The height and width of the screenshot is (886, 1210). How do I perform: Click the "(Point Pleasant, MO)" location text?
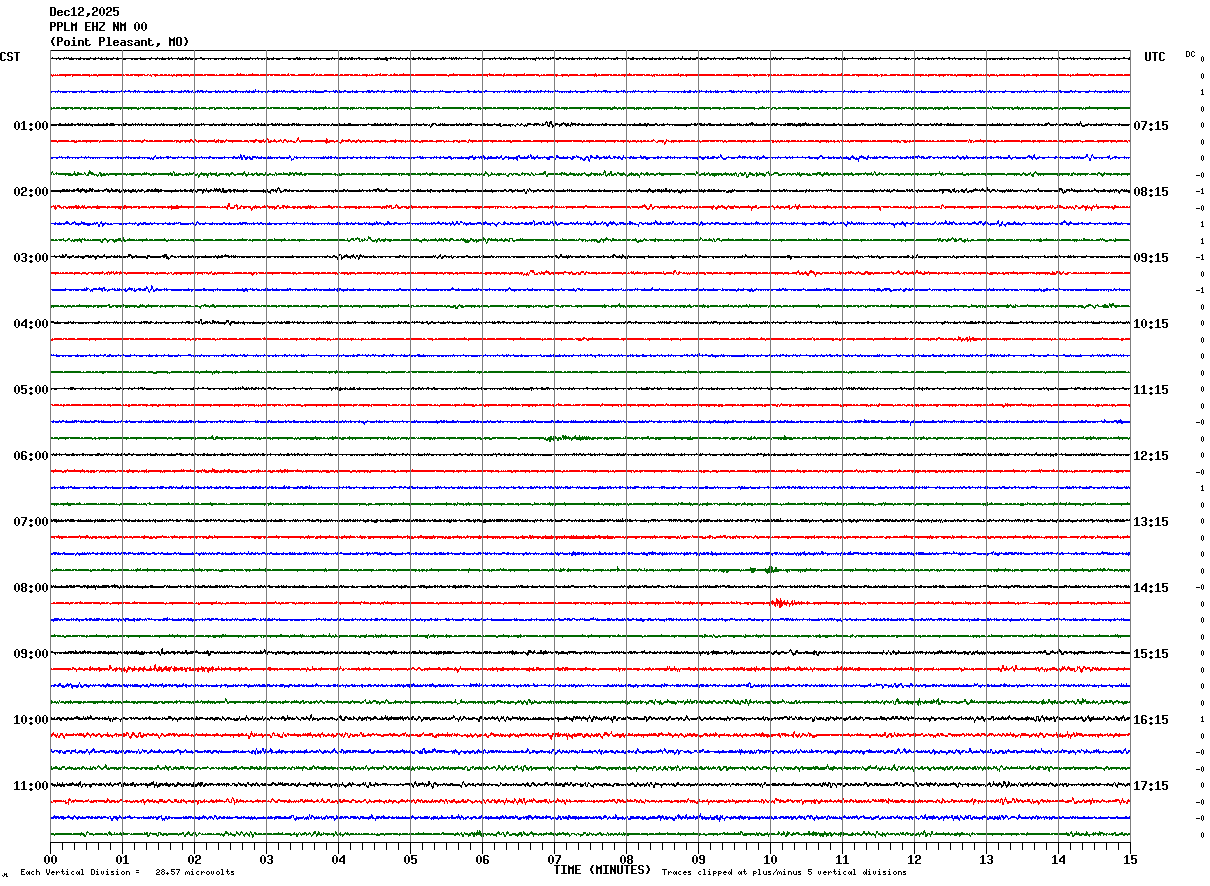[x=119, y=42]
